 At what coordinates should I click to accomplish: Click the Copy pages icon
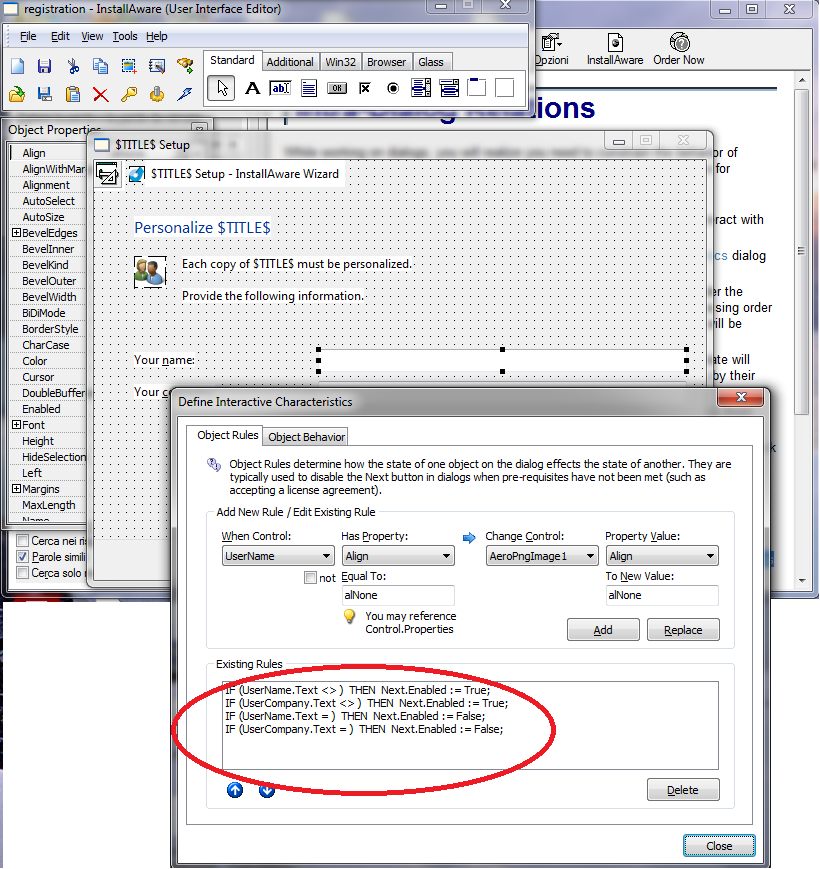(100, 66)
